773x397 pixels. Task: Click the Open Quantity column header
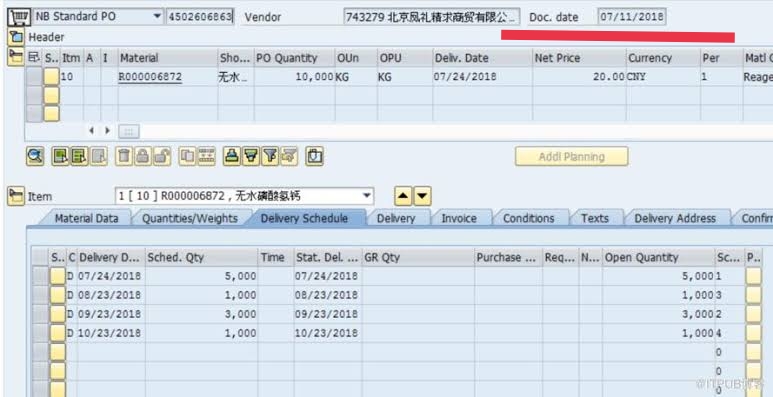point(659,257)
